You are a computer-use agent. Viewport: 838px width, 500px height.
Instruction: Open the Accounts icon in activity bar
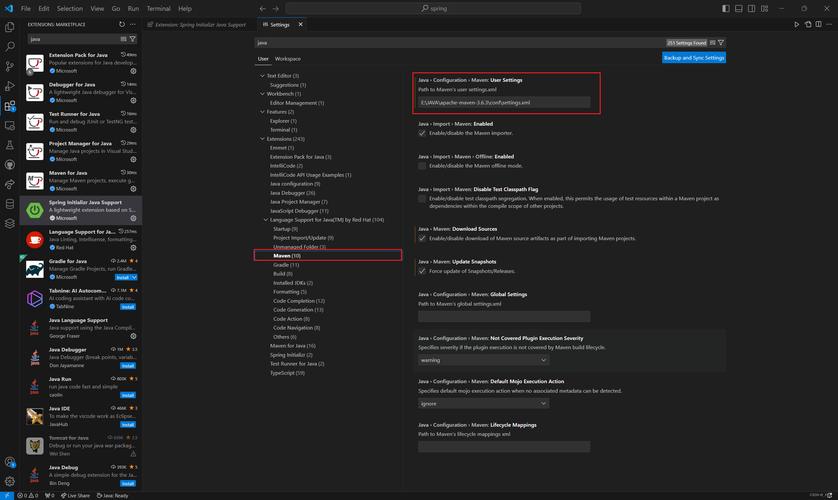pyautogui.click(x=10, y=462)
